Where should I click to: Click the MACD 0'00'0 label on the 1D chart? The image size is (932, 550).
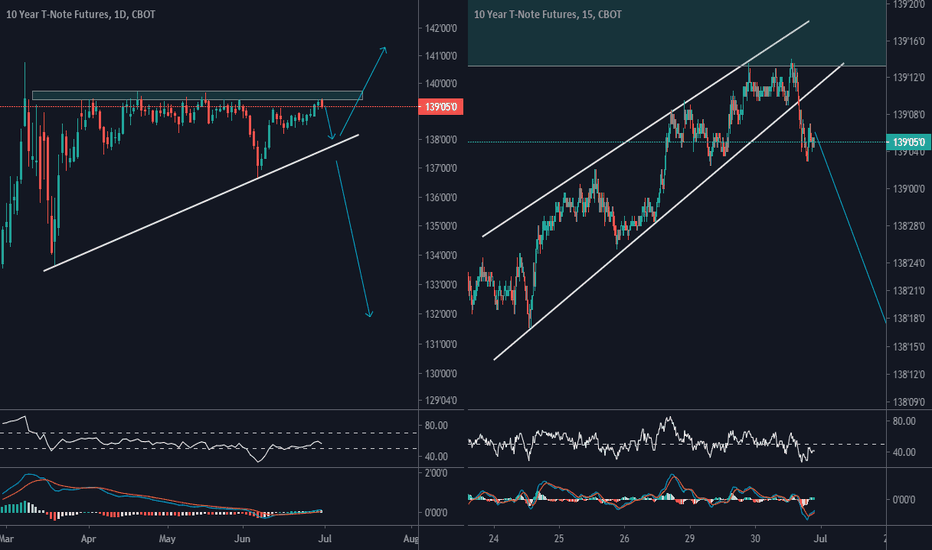pyautogui.click(x=437, y=513)
